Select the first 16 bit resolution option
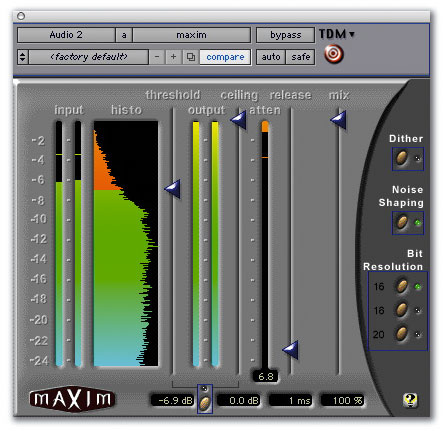 pyautogui.click(x=401, y=286)
